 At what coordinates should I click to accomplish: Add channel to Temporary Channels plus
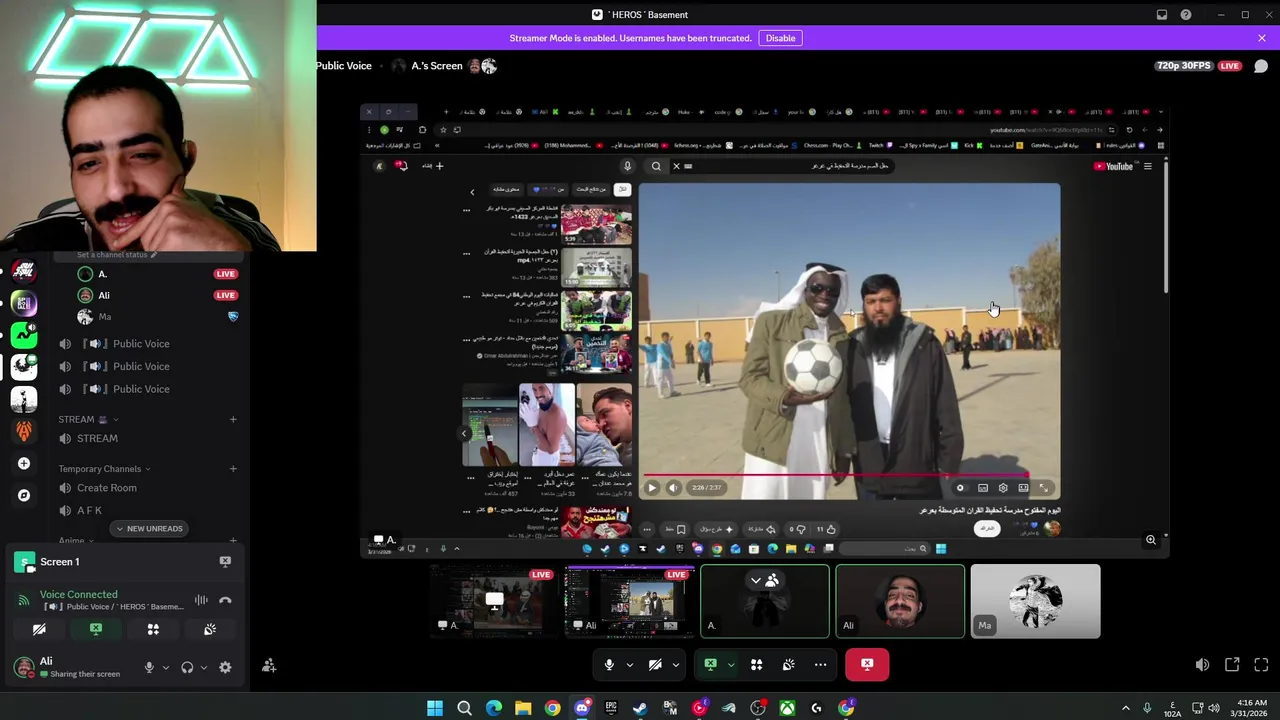tap(233, 469)
